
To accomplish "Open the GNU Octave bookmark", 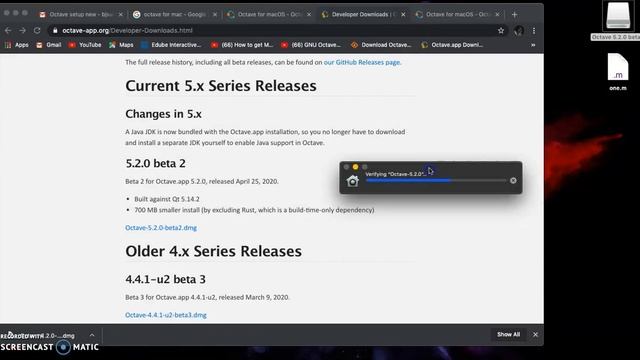I will click(x=311, y=45).
